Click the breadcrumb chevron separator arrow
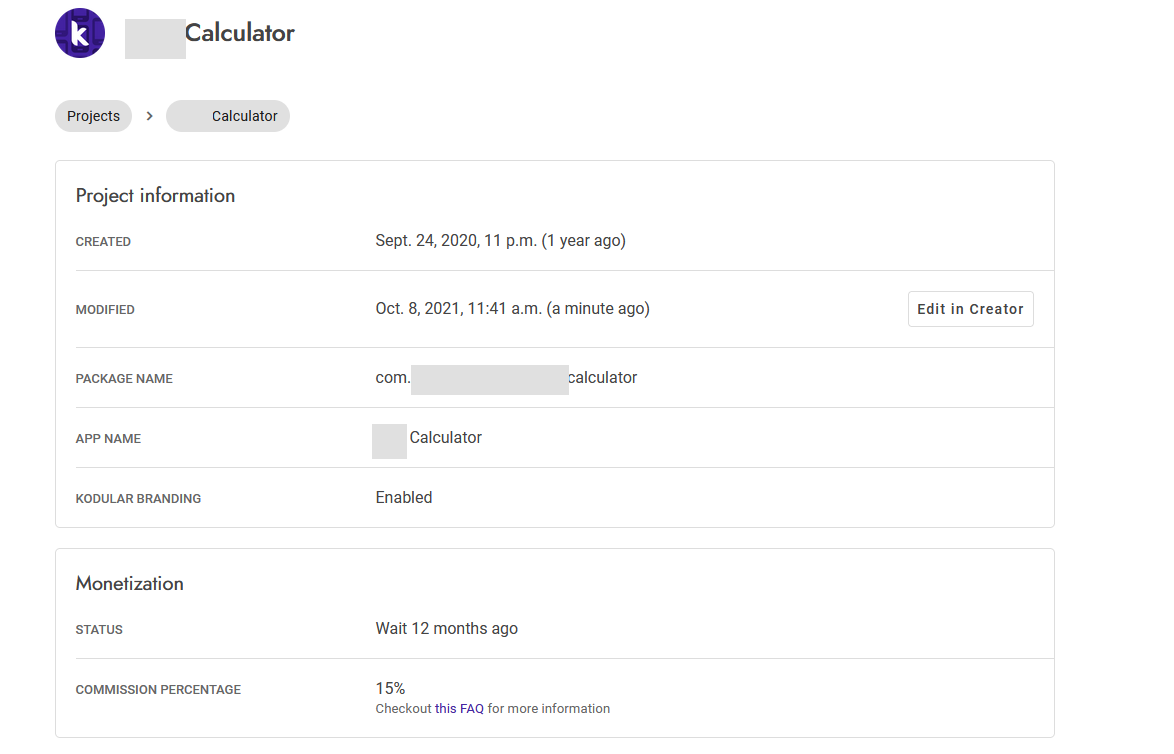1174x754 pixels. tap(149, 116)
